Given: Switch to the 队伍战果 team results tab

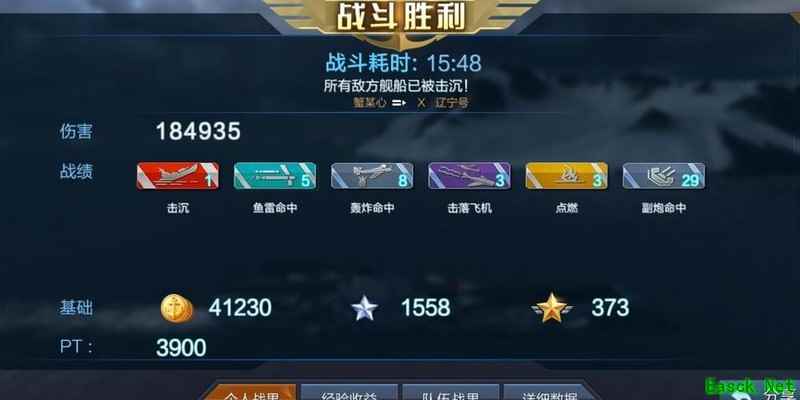Looking at the screenshot, I should click(x=451, y=392).
